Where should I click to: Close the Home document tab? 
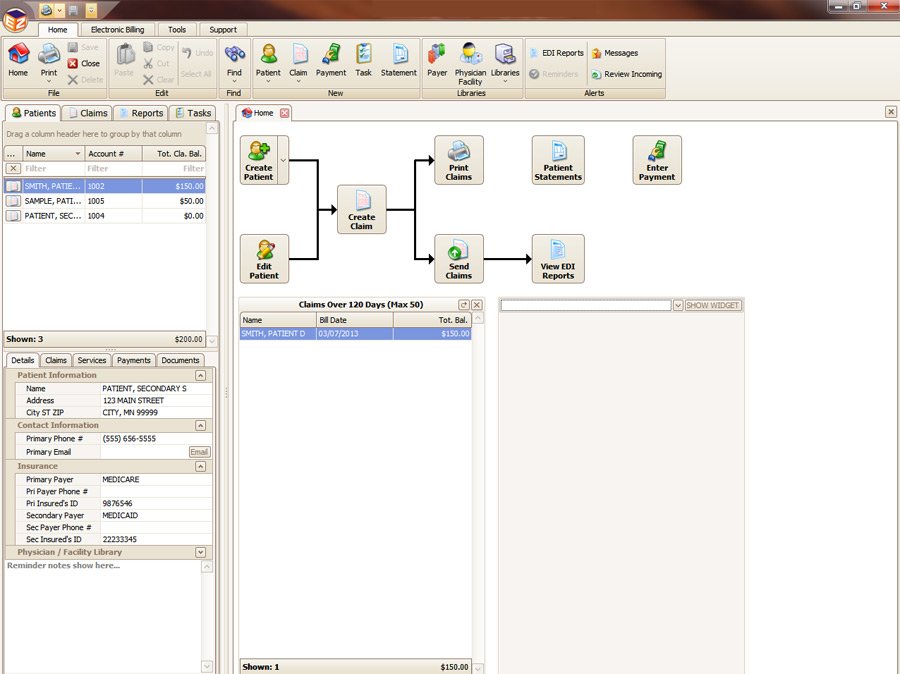(x=284, y=113)
